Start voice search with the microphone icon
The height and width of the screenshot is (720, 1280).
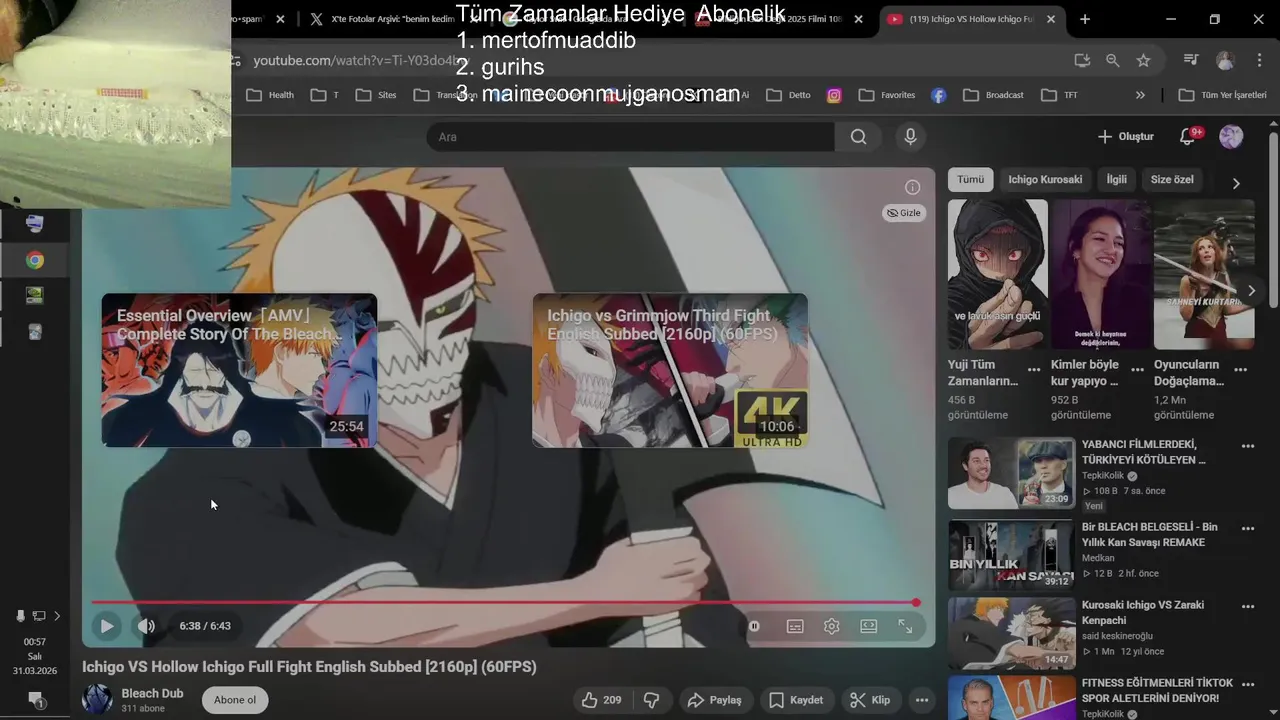pos(910,137)
